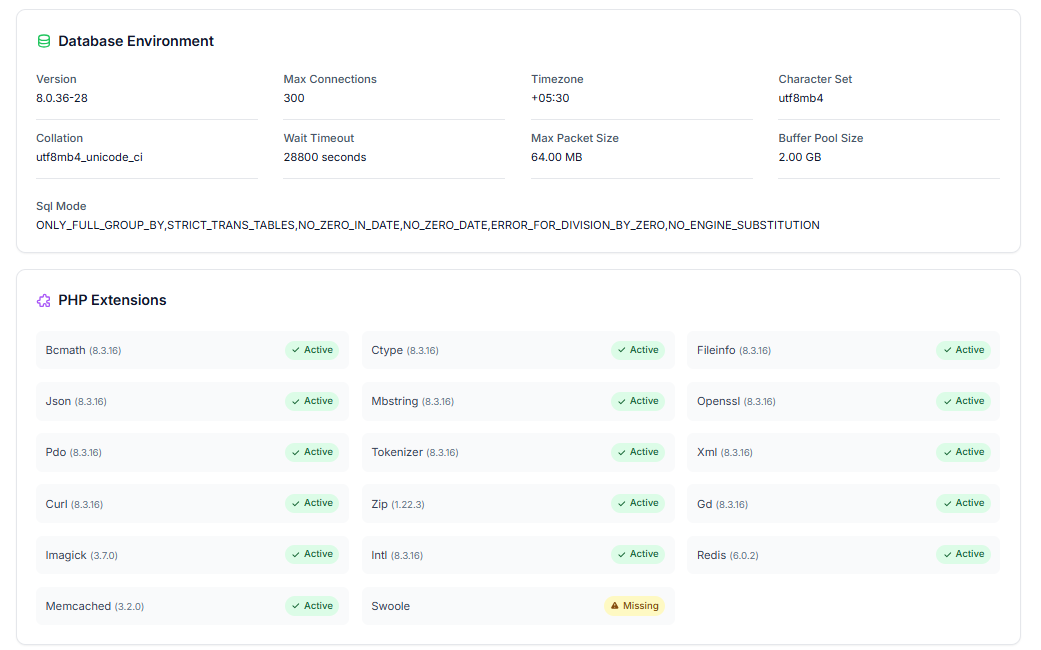1041x650 pixels.
Task: Select the Timezone value +05:30
Action: (550, 98)
